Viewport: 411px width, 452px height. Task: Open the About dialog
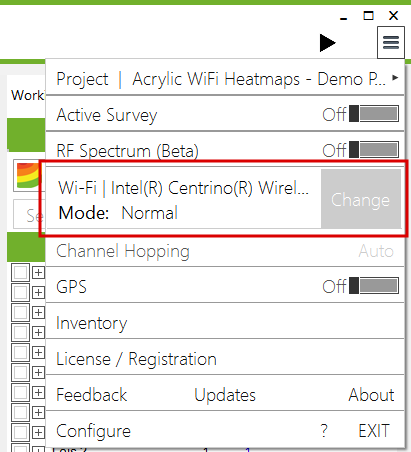pyautogui.click(x=371, y=395)
